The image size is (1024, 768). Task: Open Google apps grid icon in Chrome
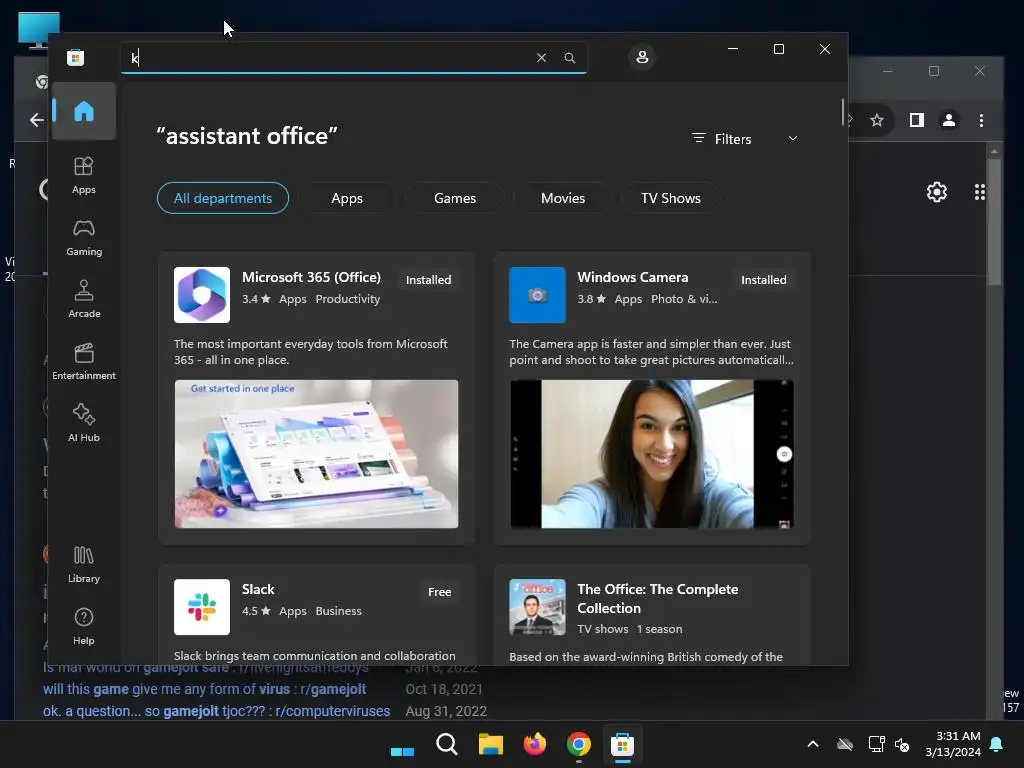[980, 192]
